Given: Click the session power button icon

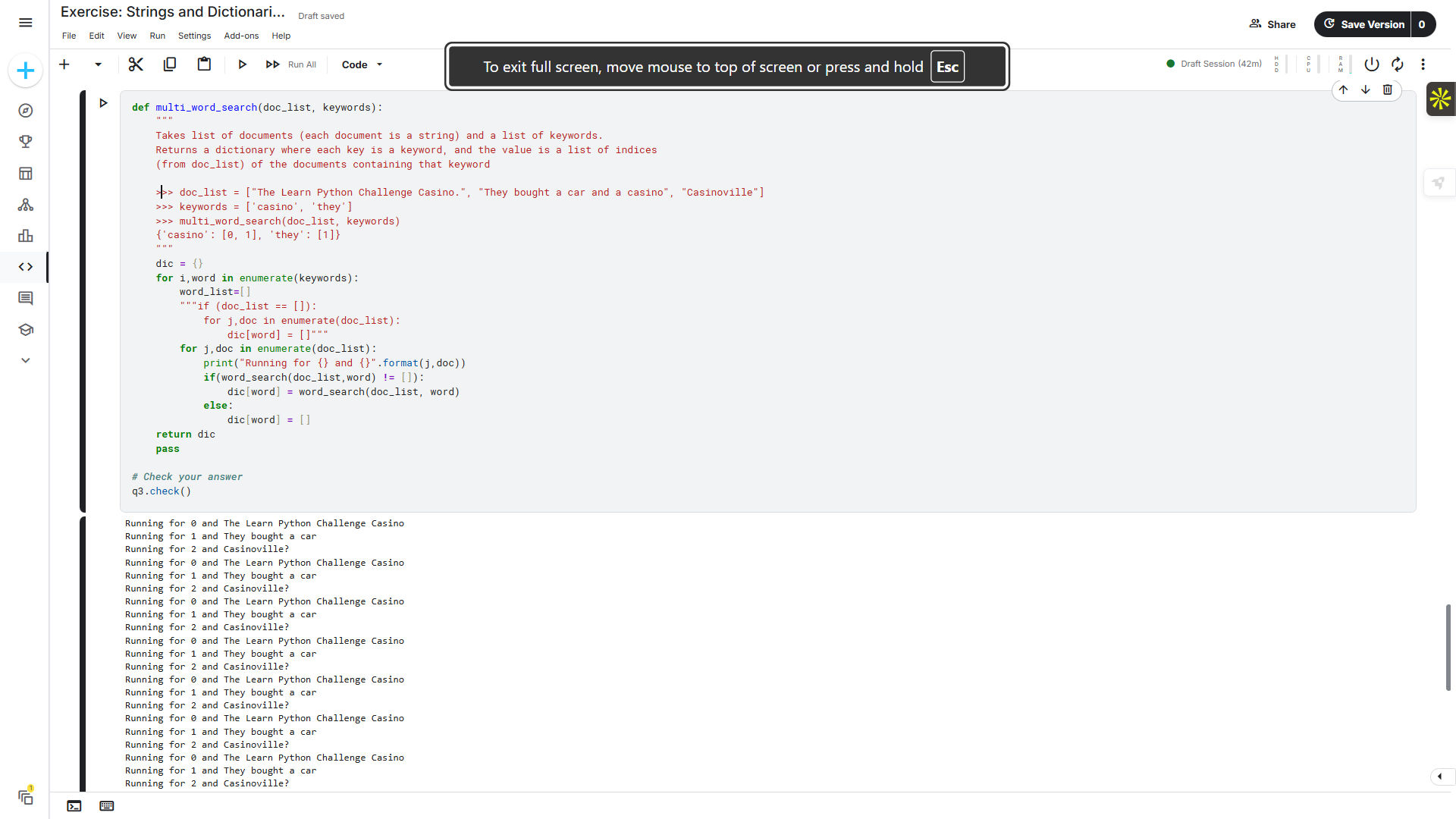Looking at the screenshot, I should pos(1371,64).
